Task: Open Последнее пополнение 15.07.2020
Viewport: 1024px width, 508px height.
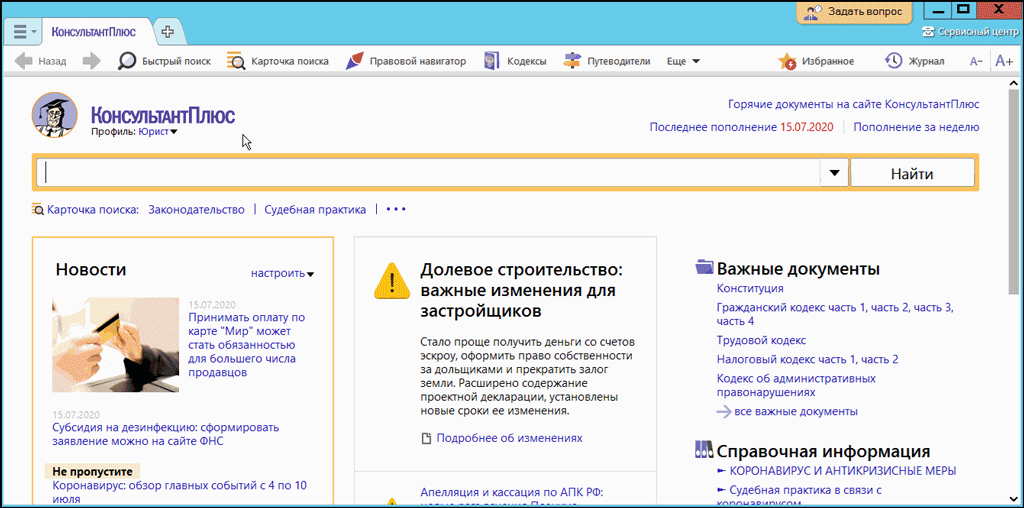Action: pos(741,127)
